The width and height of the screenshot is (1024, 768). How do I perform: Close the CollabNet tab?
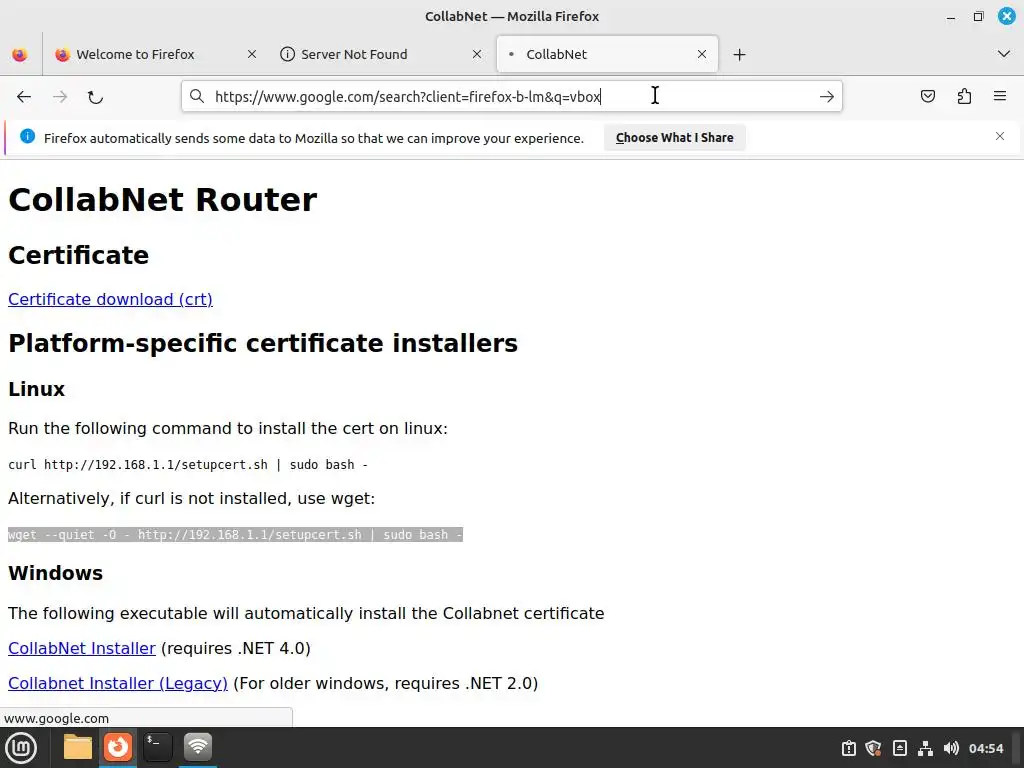pyautogui.click(x=702, y=54)
